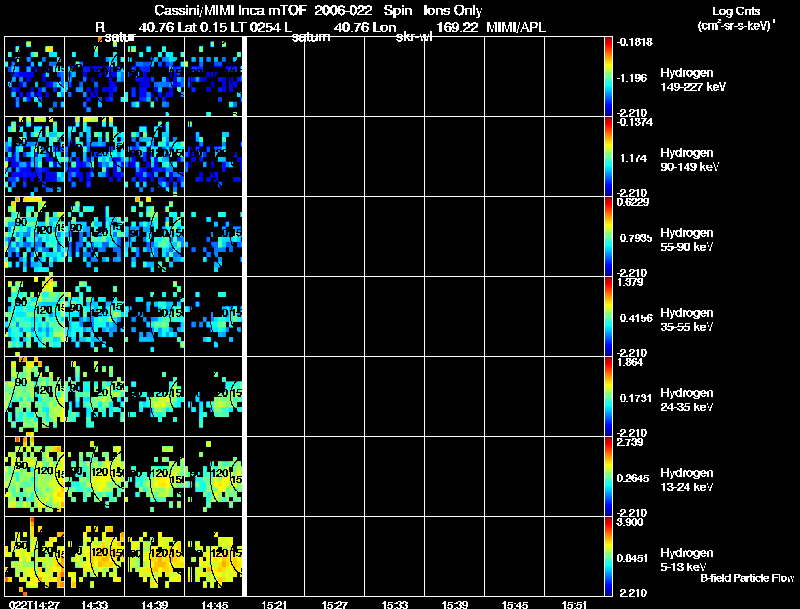The height and width of the screenshot is (609, 800).
Task: Click the 'Hydrogen 55-90 keV' row label
Action: (x=687, y=240)
